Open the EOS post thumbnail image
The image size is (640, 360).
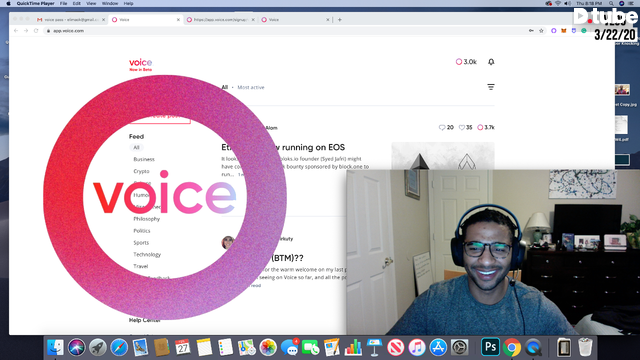tap(443, 156)
